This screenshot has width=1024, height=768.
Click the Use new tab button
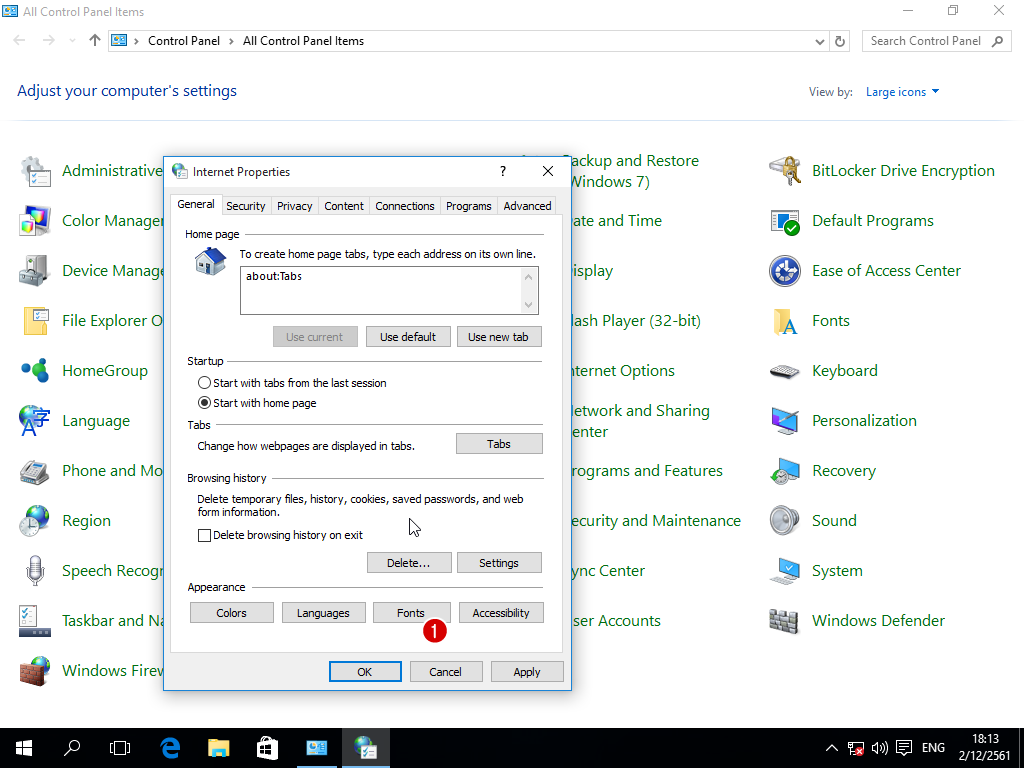pyautogui.click(x=499, y=337)
